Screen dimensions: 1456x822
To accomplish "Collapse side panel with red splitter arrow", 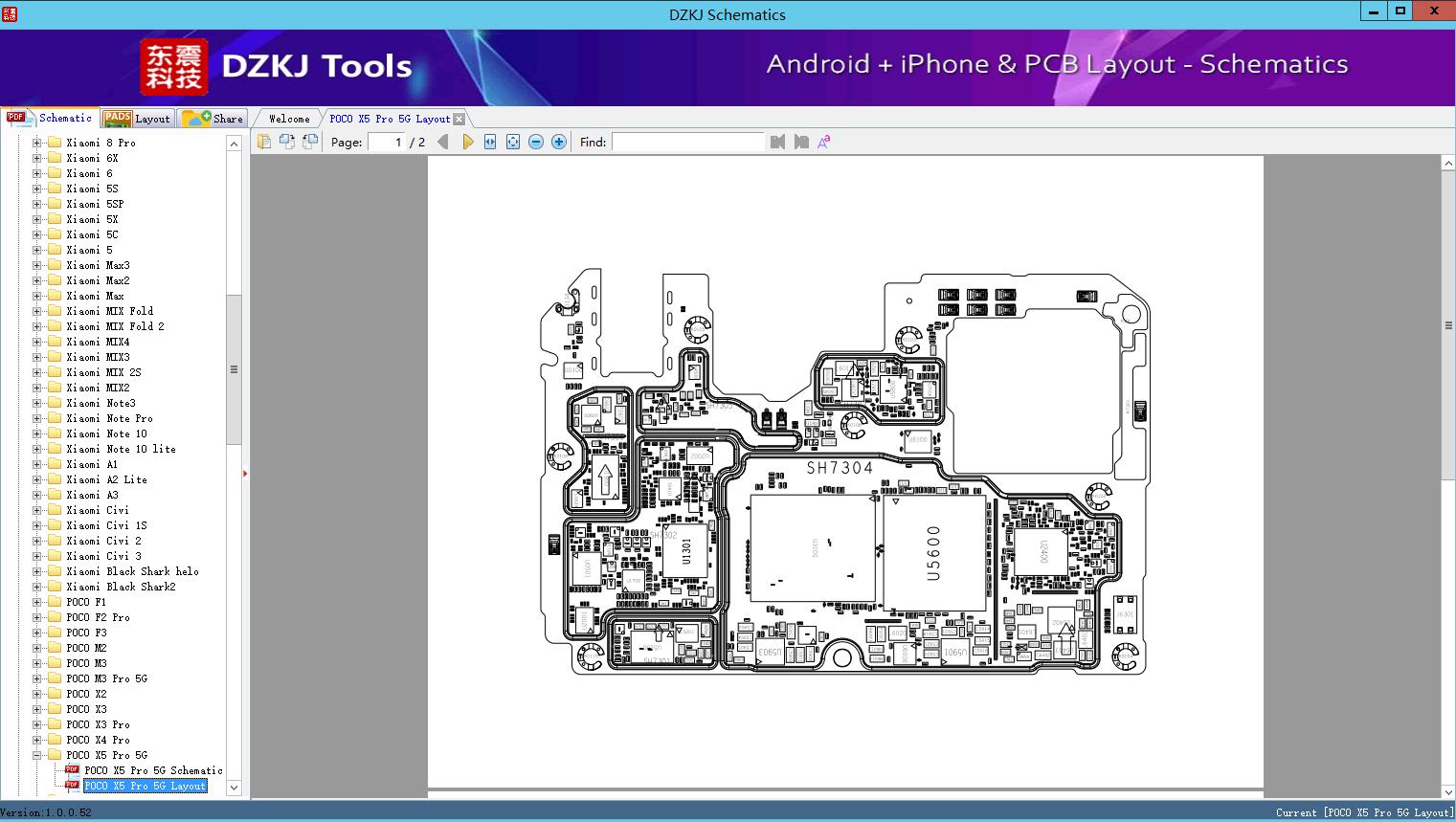I will 245,473.
